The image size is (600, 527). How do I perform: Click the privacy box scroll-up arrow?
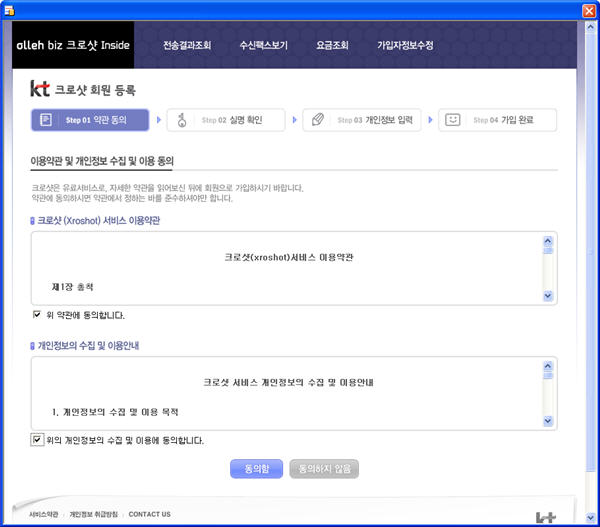548,366
